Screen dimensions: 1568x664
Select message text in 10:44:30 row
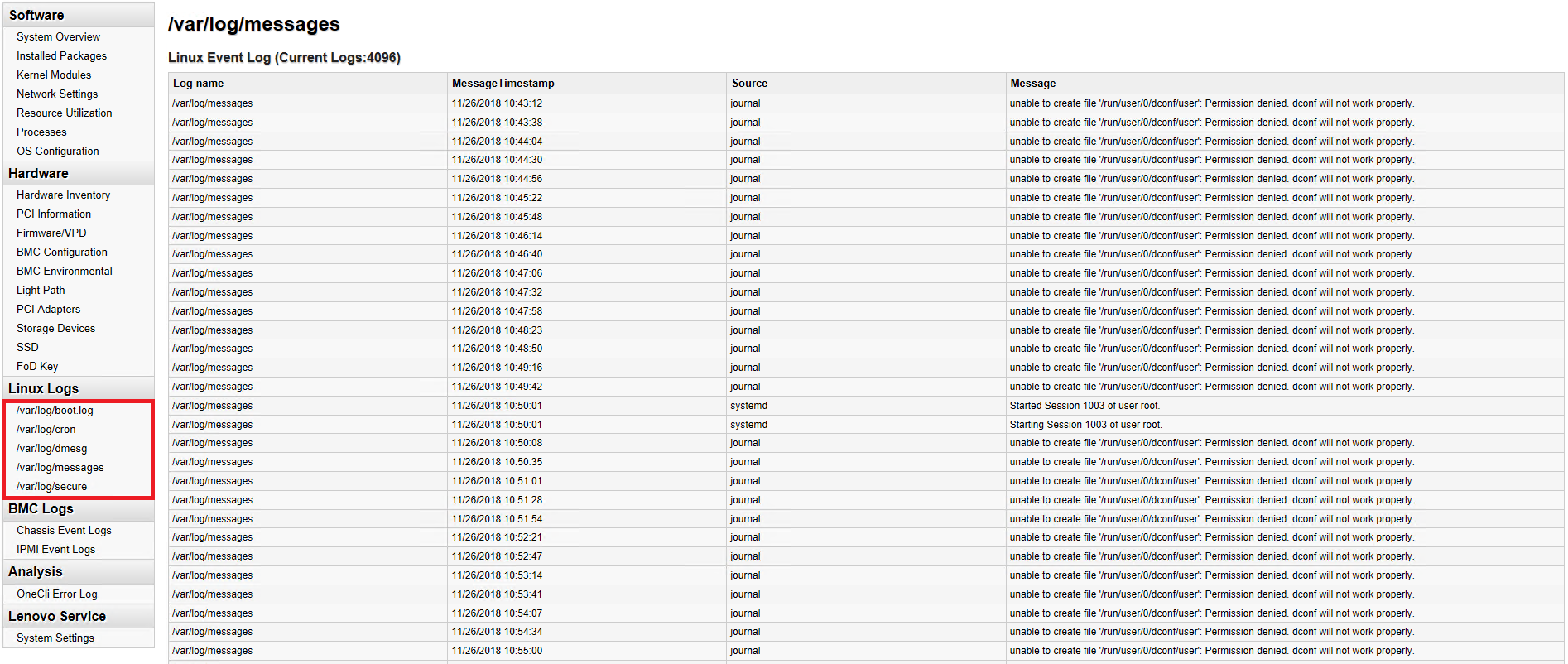tap(1211, 160)
